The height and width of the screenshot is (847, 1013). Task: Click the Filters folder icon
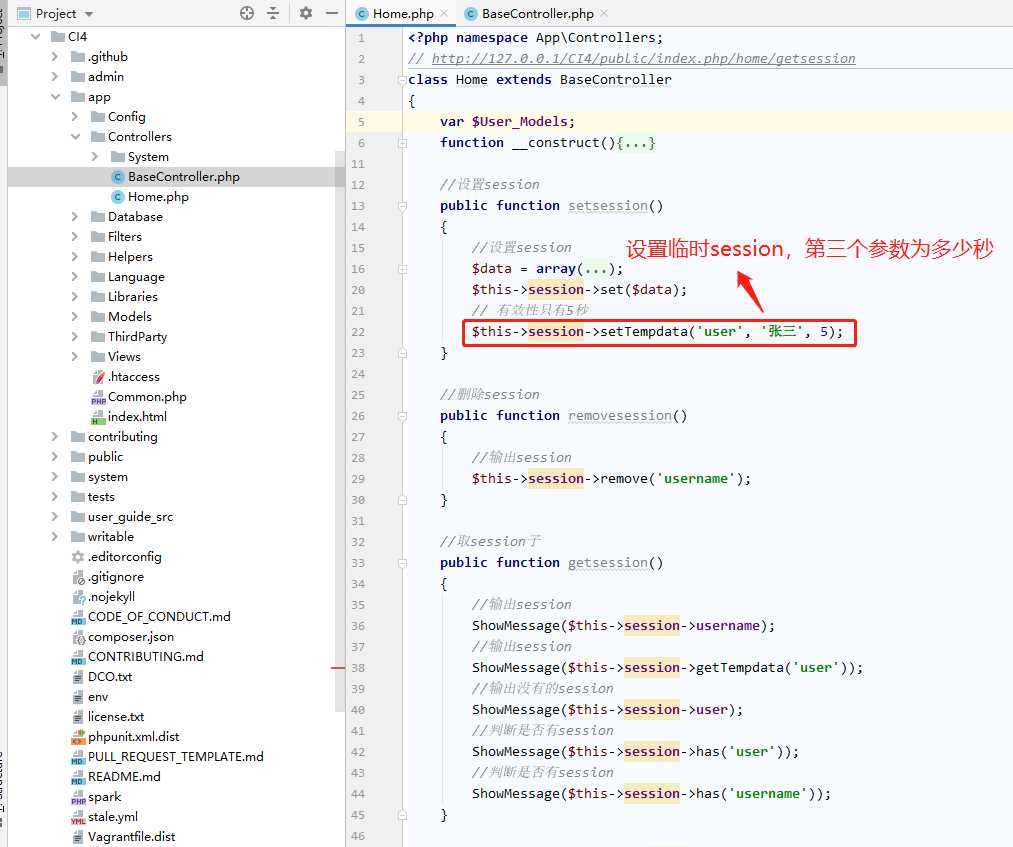98,237
